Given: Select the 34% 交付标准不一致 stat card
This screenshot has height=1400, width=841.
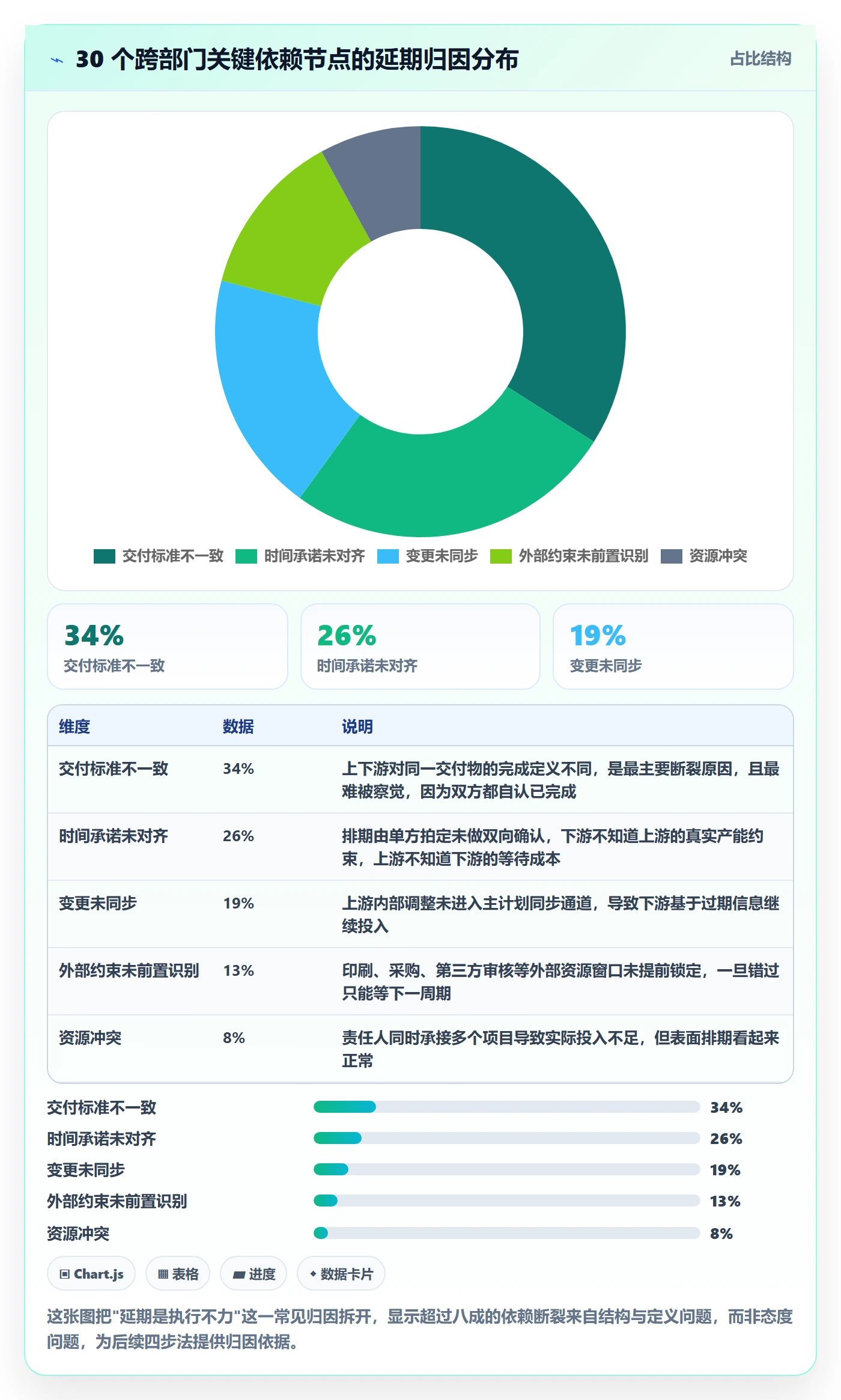Looking at the screenshot, I should point(168,647).
